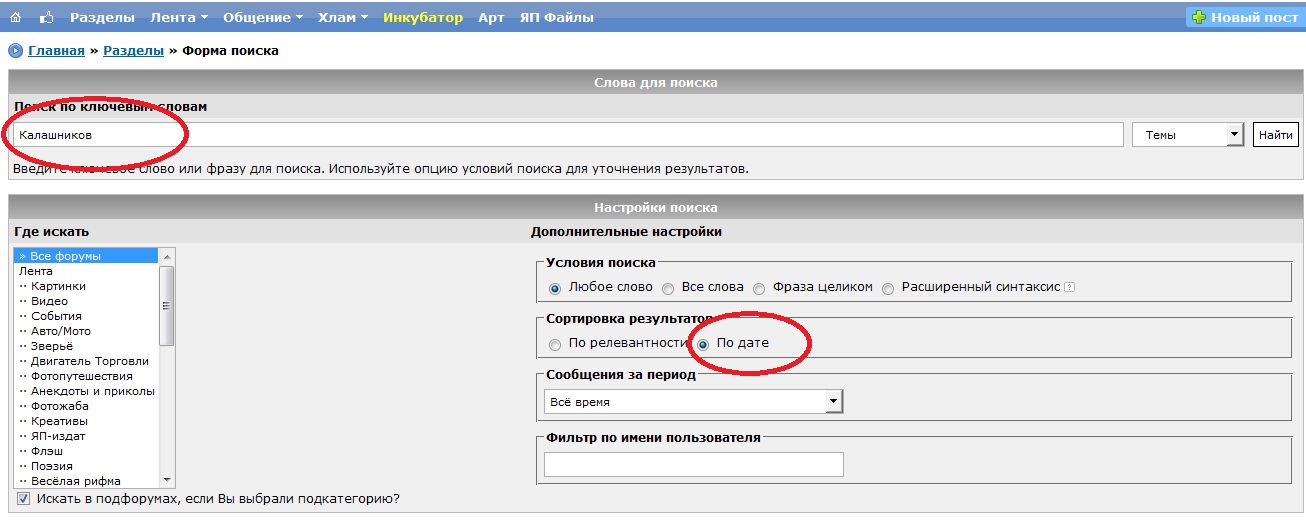Open the Арт menu item
This screenshot has width=1306, height=523.
tap(491, 17)
